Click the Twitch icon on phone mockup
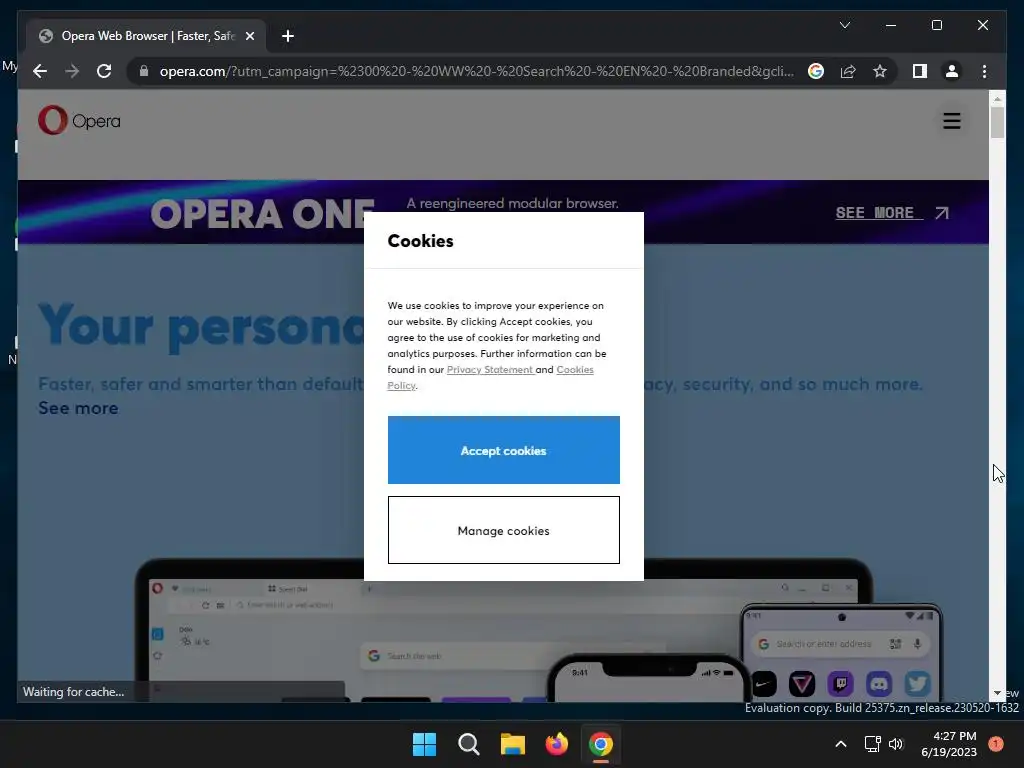The image size is (1024, 768). (840, 684)
